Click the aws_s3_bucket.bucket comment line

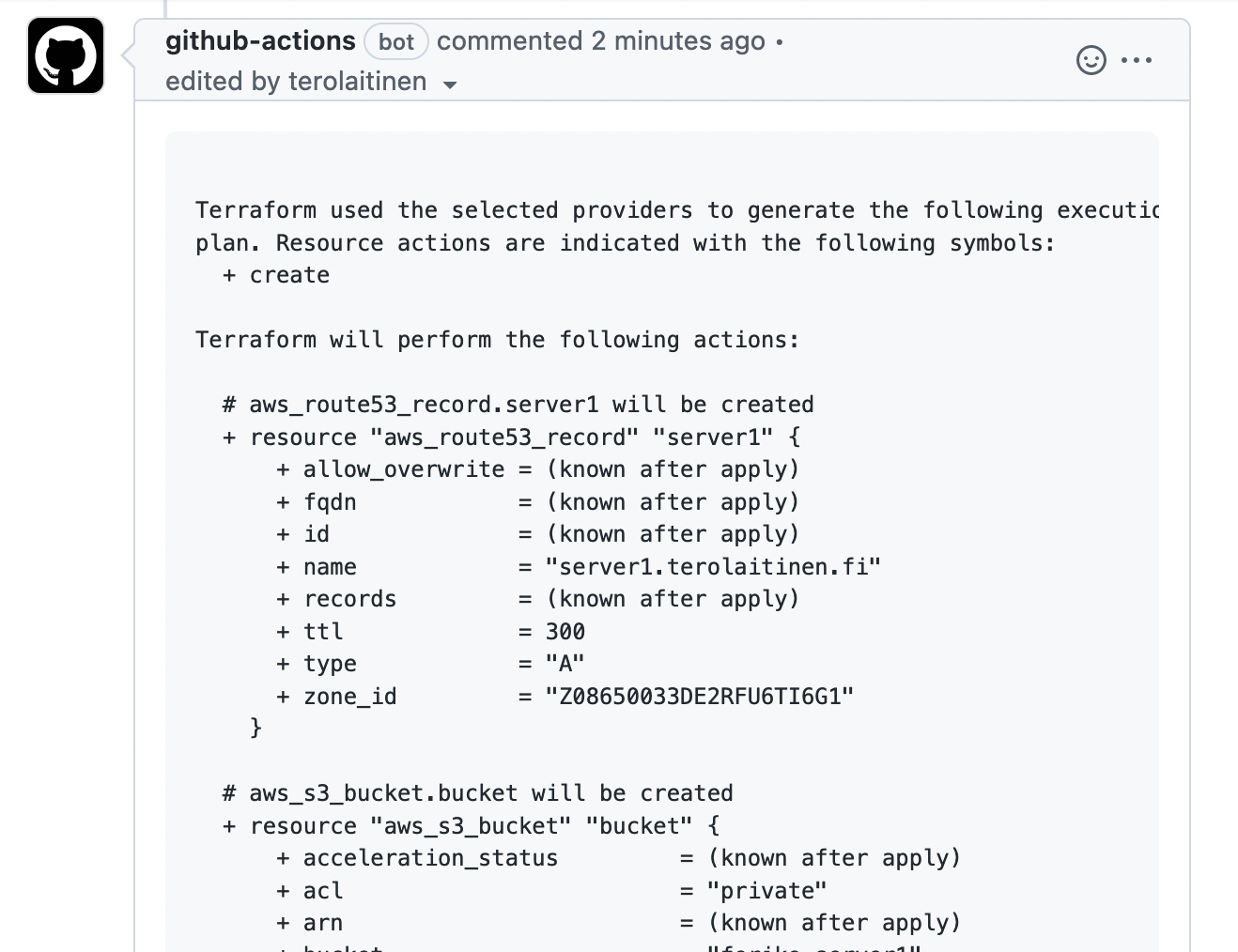click(477, 793)
